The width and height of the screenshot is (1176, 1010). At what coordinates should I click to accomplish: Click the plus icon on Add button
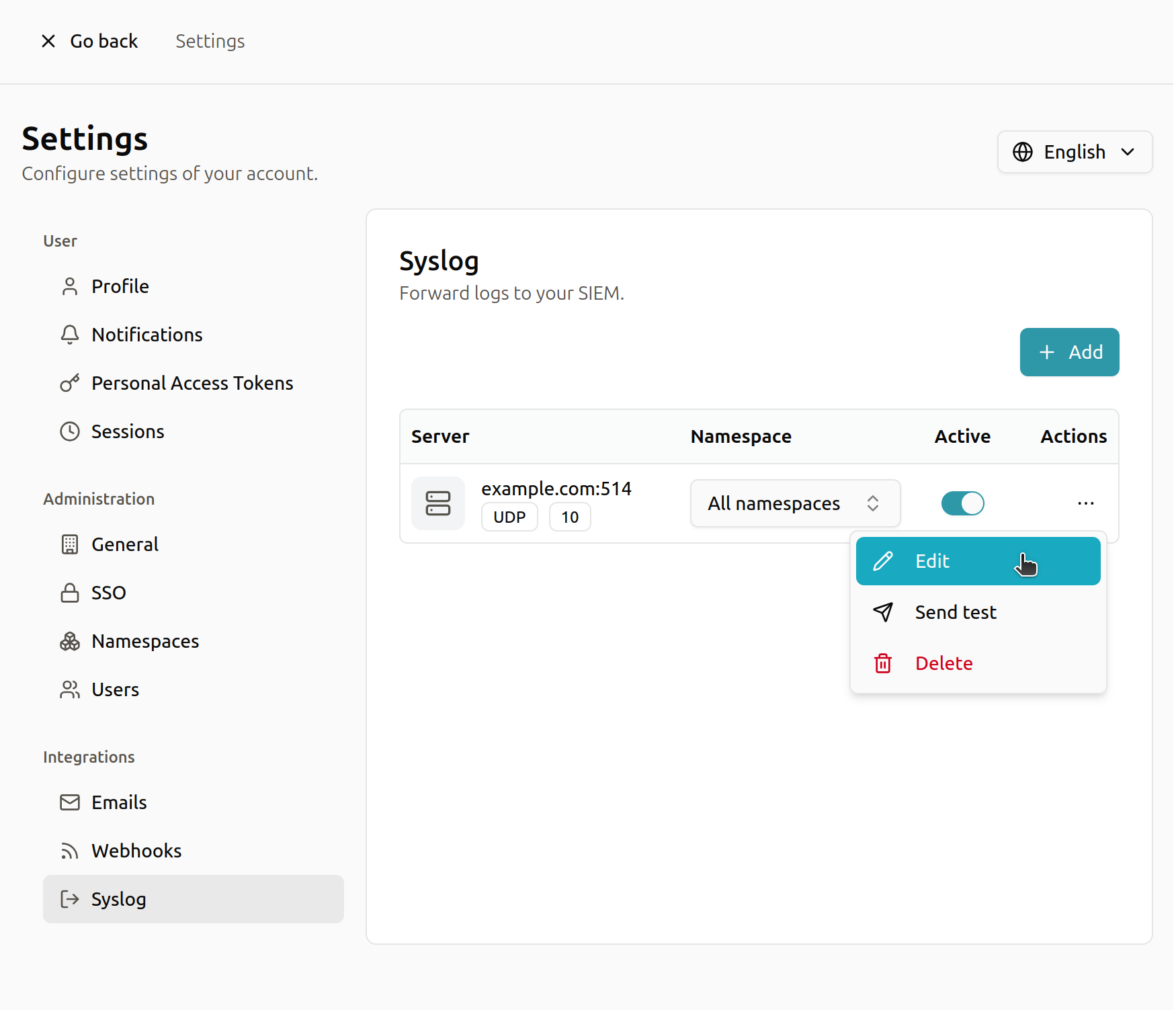[1046, 352]
